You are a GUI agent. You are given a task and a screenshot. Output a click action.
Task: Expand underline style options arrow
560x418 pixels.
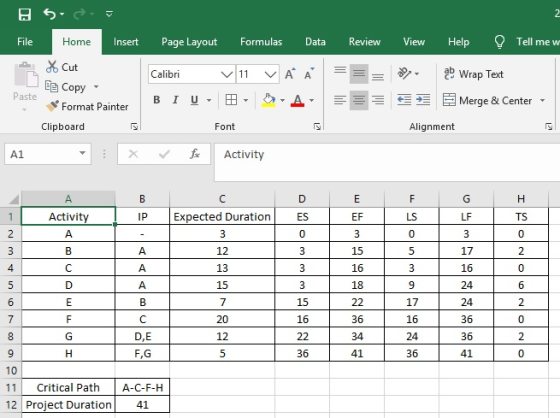[x=209, y=100]
